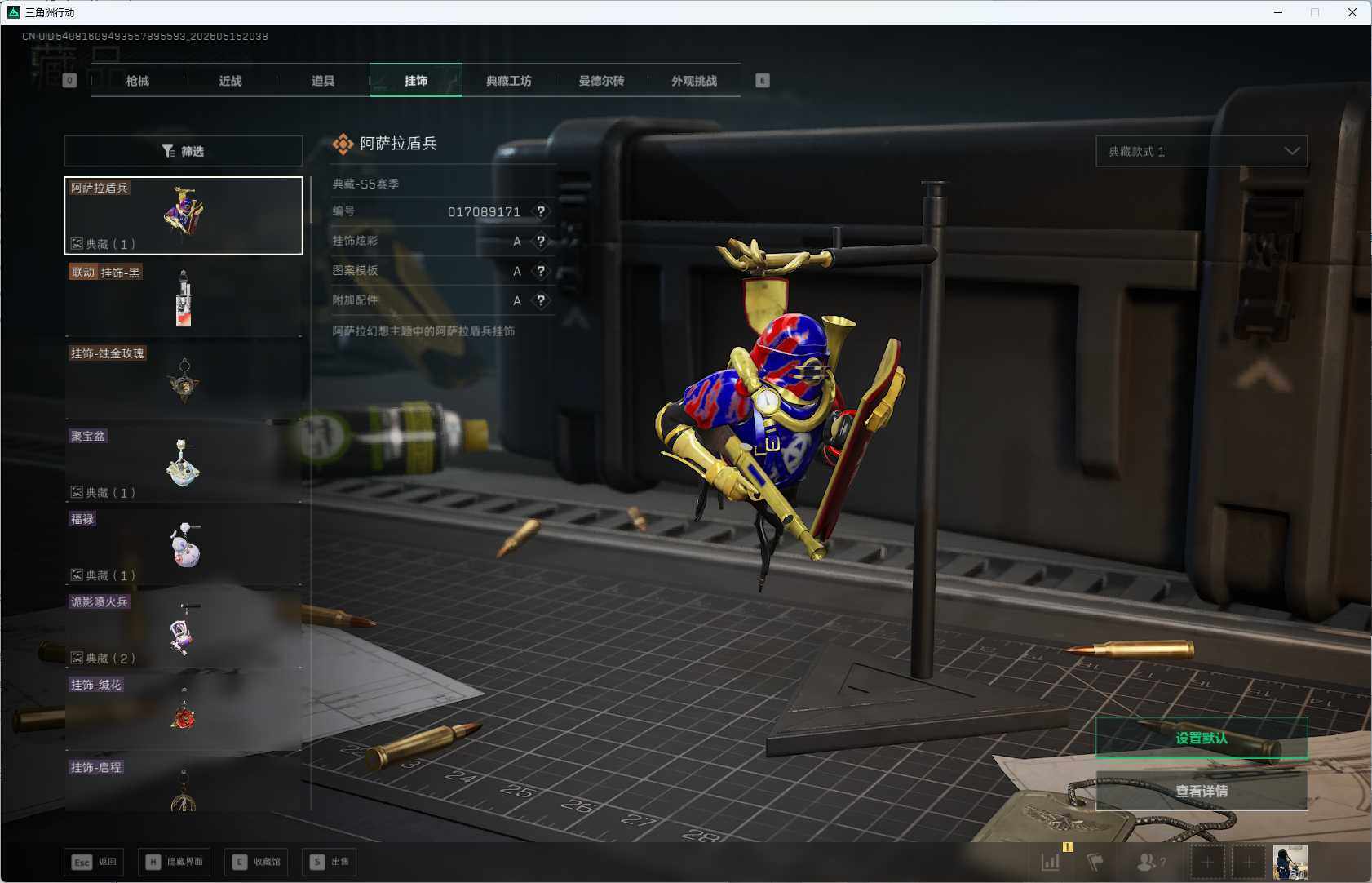Click the orange rarity icon beside 阿萨拉盾兵 title

[x=343, y=144]
